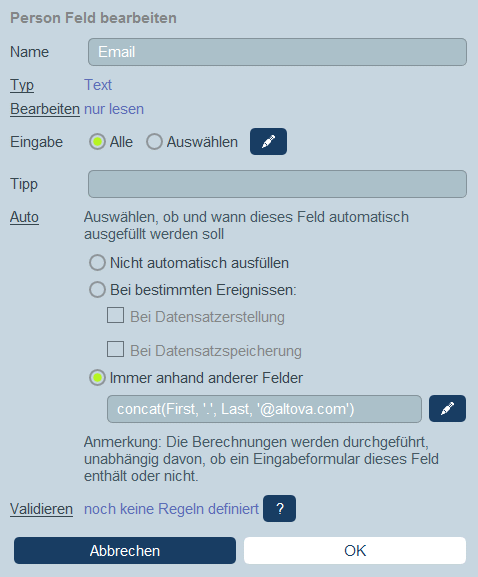Confirm with the OK button
Screen dimensions: 478x577
tap(355, 551)
